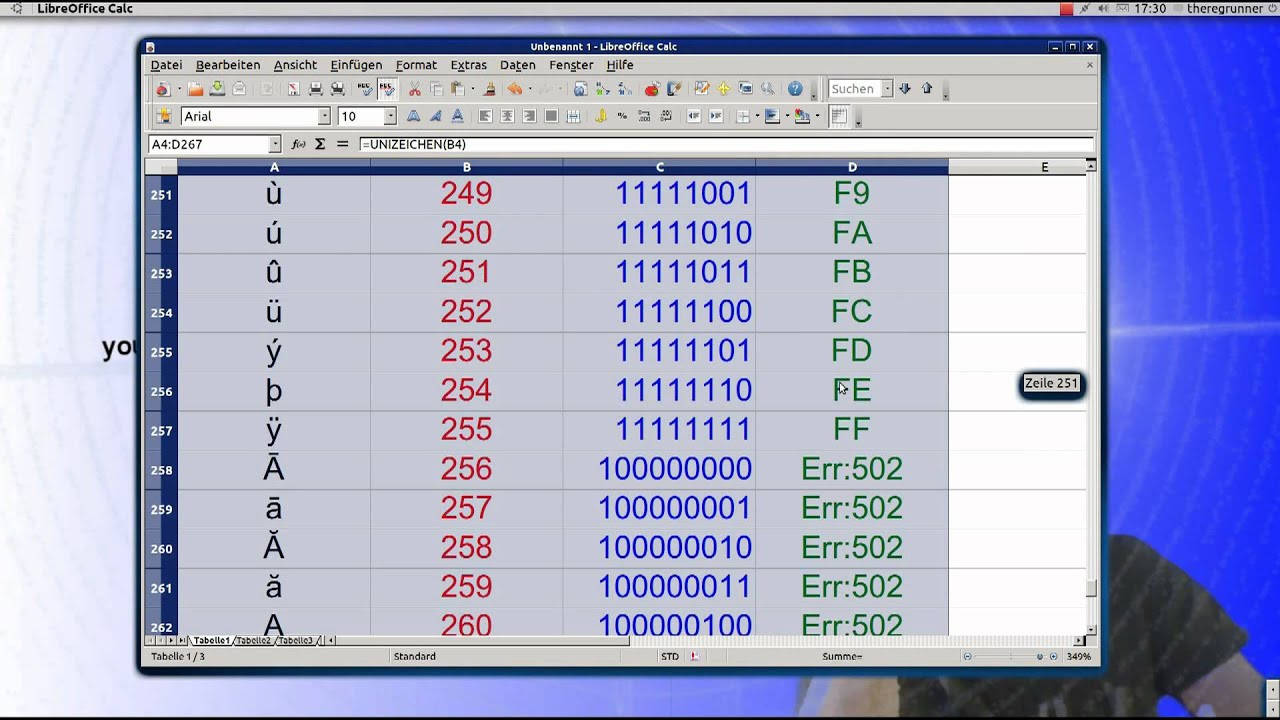Save document with green arrow icon

pos(217,89)
